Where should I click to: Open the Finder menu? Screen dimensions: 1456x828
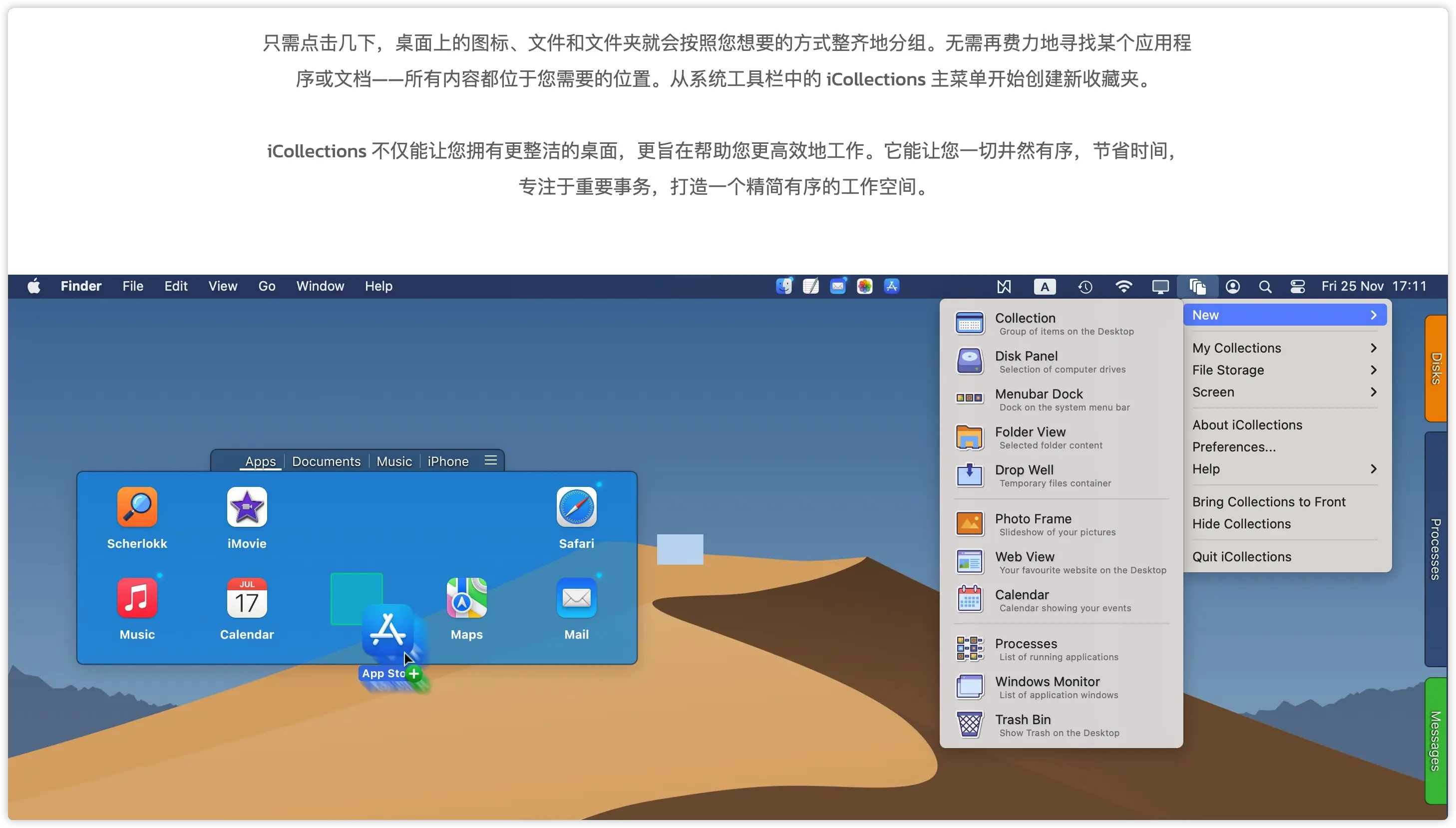pos(81,286)
